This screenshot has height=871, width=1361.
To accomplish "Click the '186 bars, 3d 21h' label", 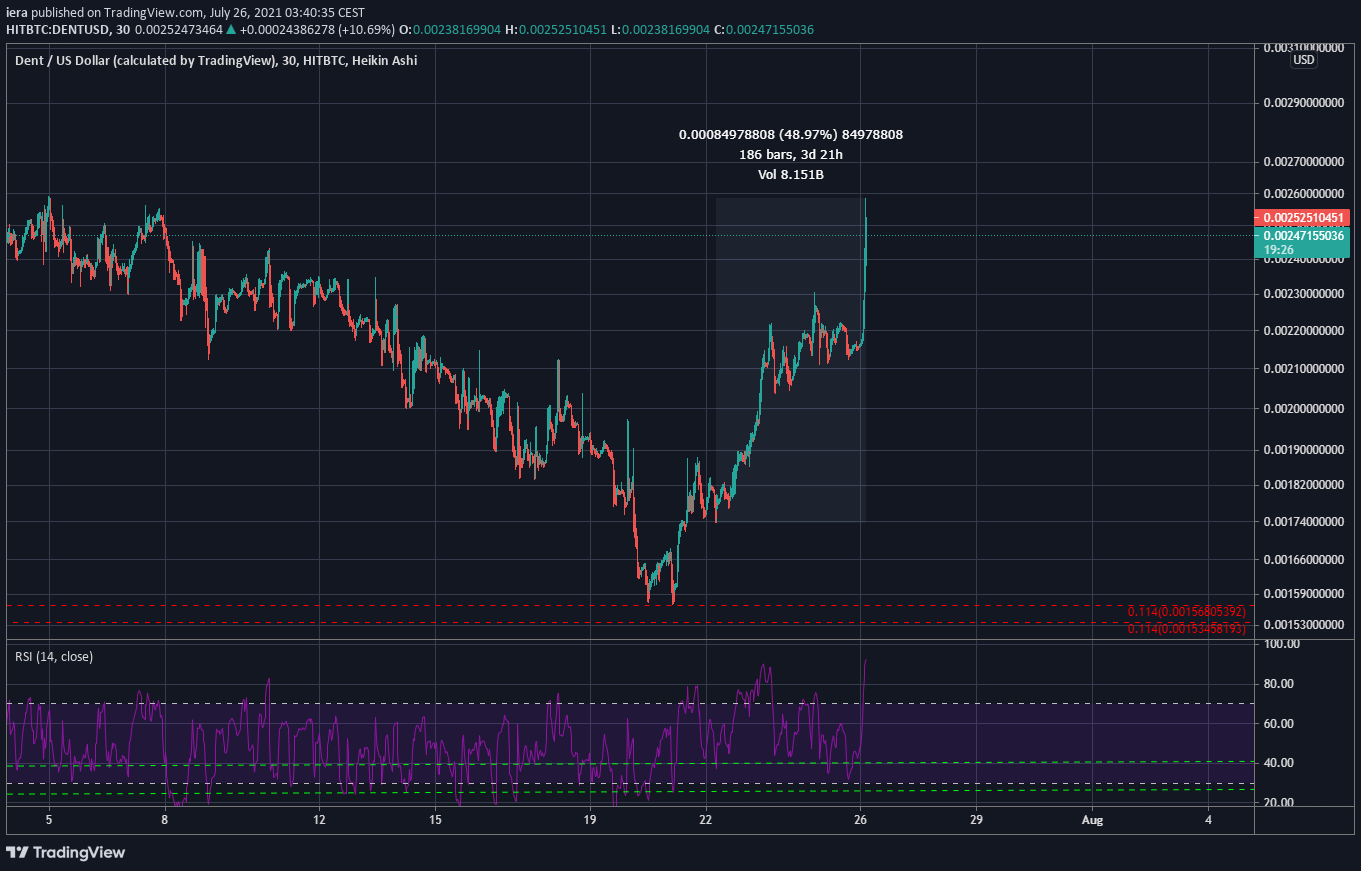I will [791, 154].
